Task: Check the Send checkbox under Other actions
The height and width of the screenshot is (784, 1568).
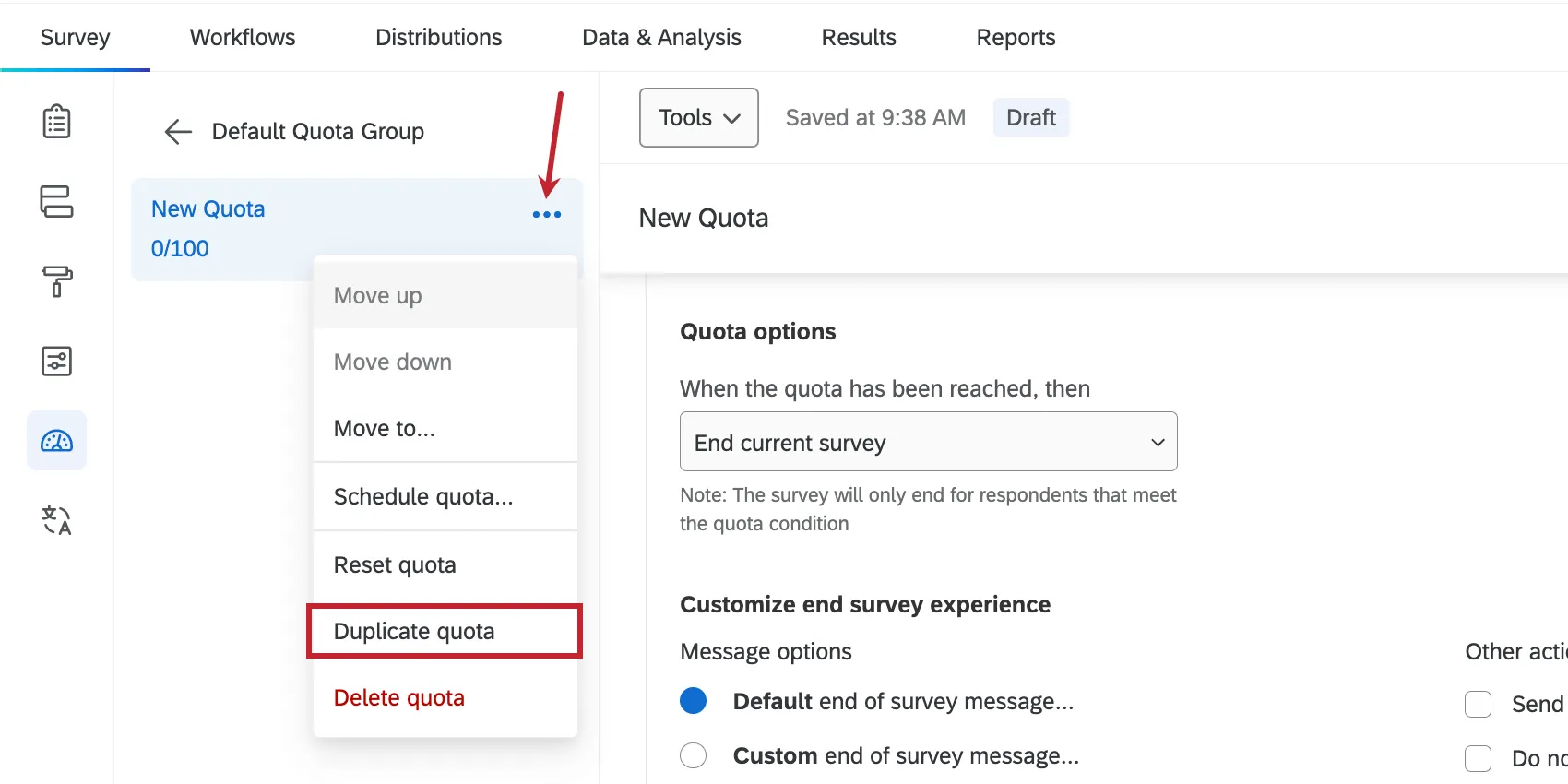Action: (1478, 704)
